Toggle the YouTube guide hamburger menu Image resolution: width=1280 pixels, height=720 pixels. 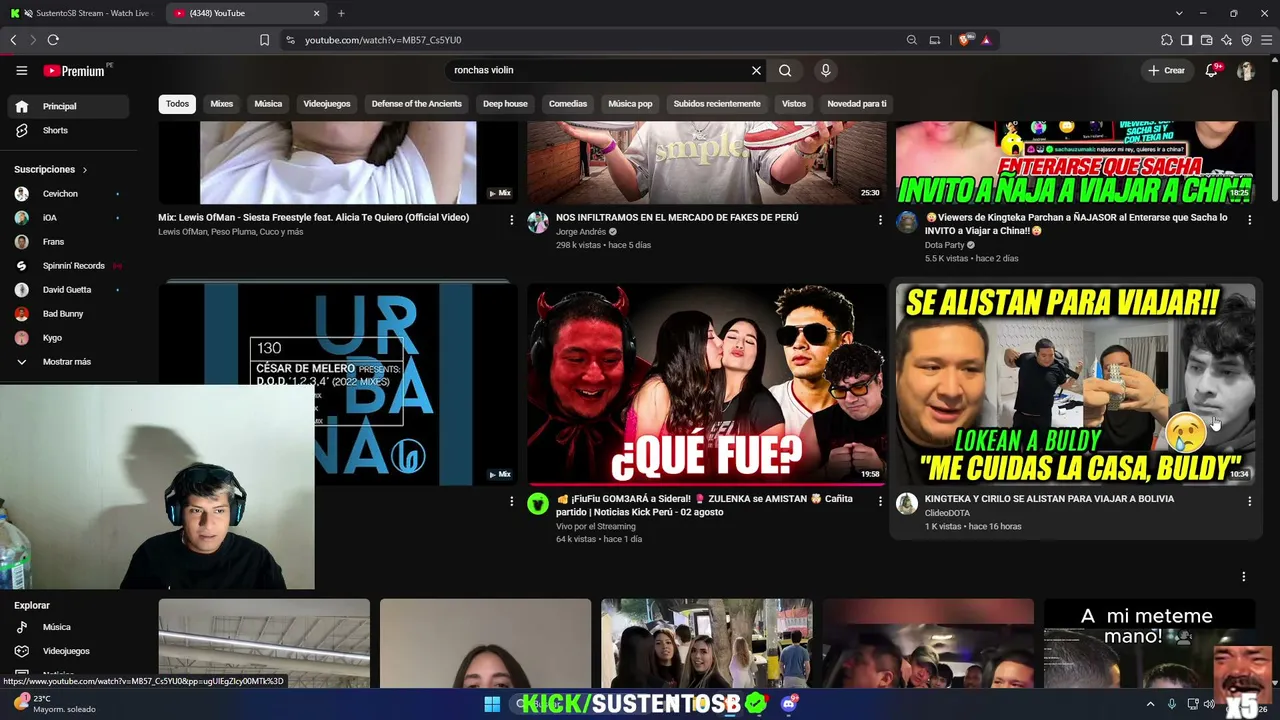[21, 70]
